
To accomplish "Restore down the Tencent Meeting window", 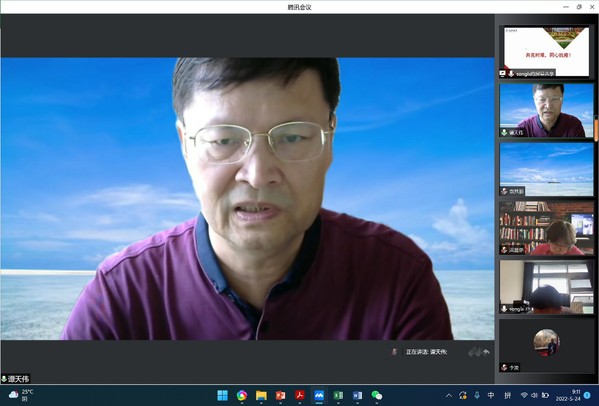I will (579, 7).
